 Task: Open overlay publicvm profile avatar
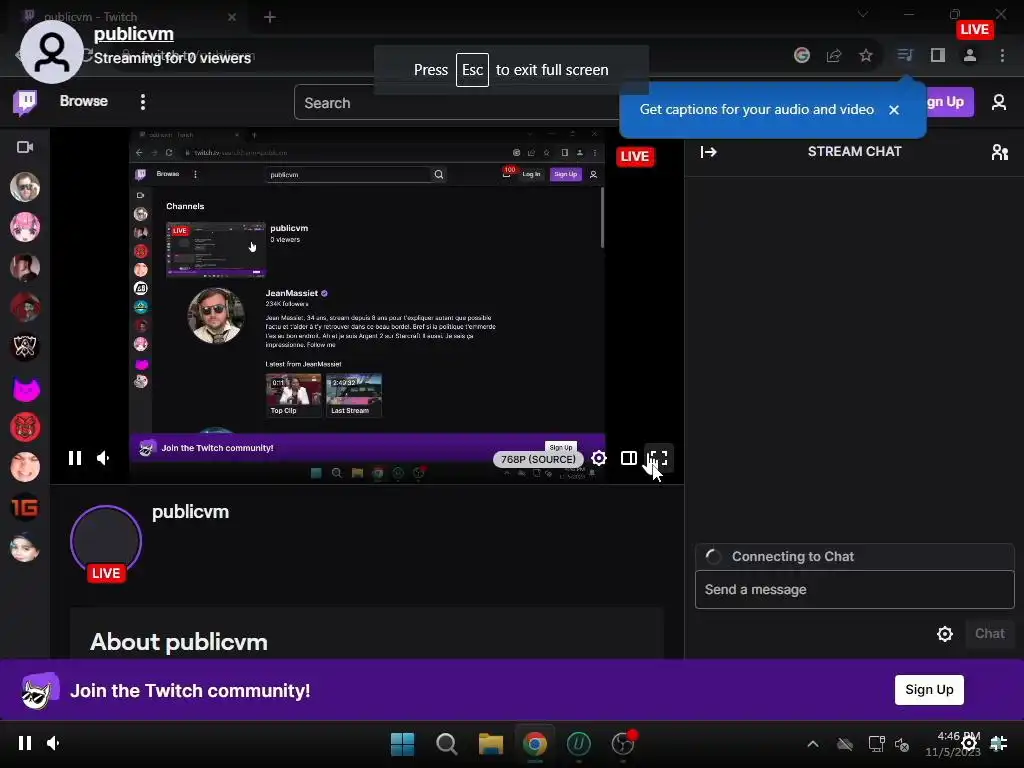pyautogui.click(x=52, y=52)
